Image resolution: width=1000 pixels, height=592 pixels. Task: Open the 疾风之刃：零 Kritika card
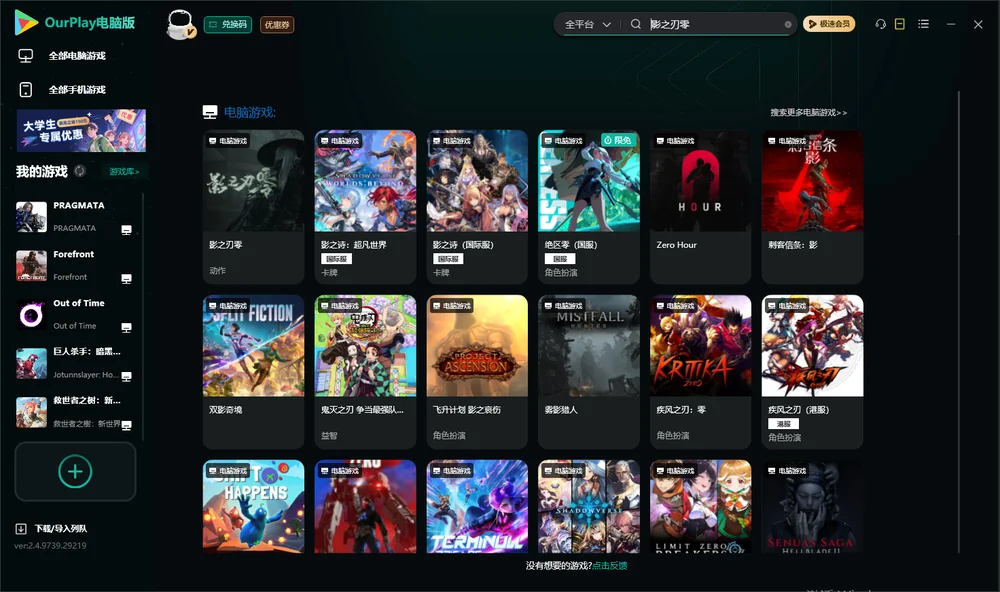(x=700, y=372)
